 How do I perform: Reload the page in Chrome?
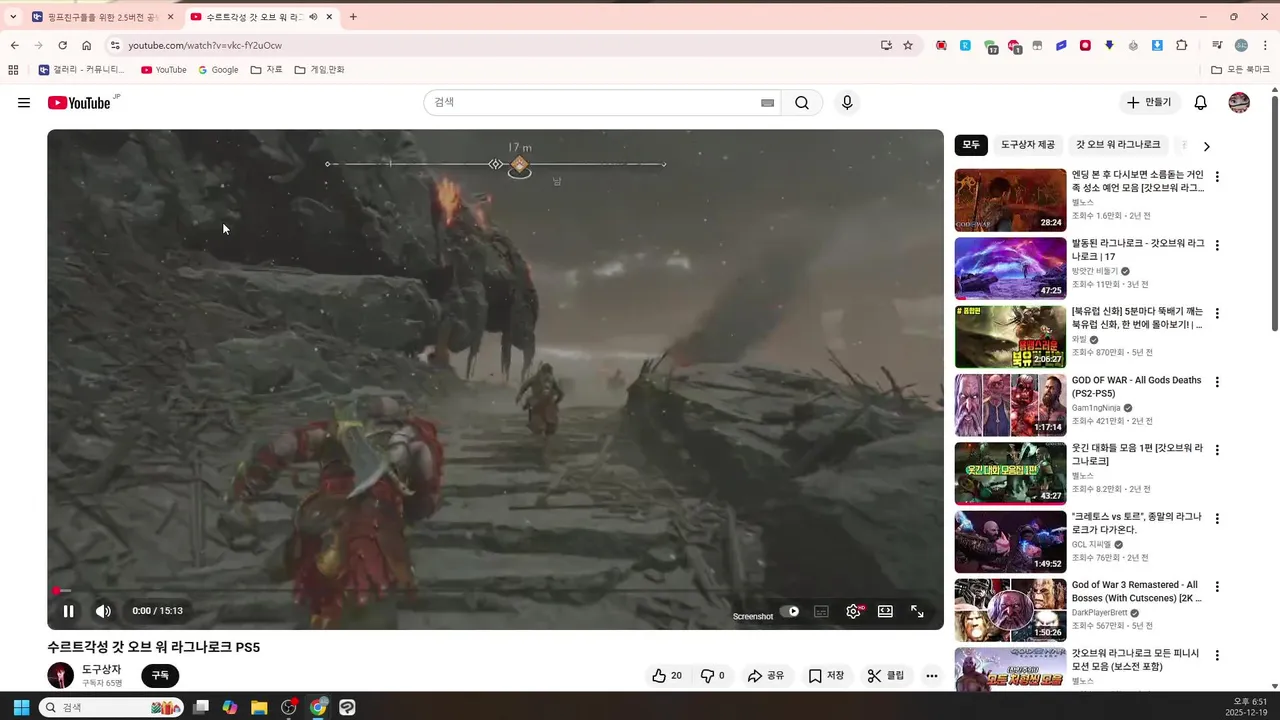point(62,45)
